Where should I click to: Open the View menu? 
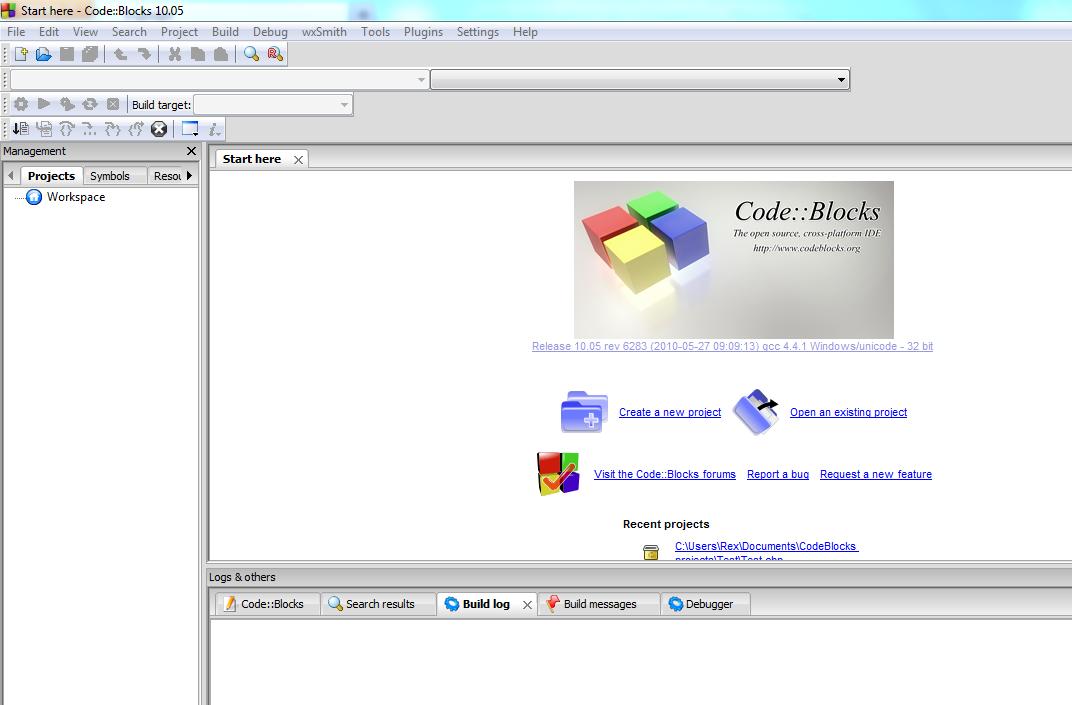coord(85,31)
